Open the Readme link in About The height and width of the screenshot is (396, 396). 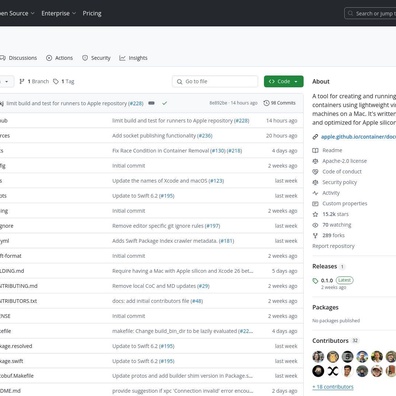click(332, 150)
